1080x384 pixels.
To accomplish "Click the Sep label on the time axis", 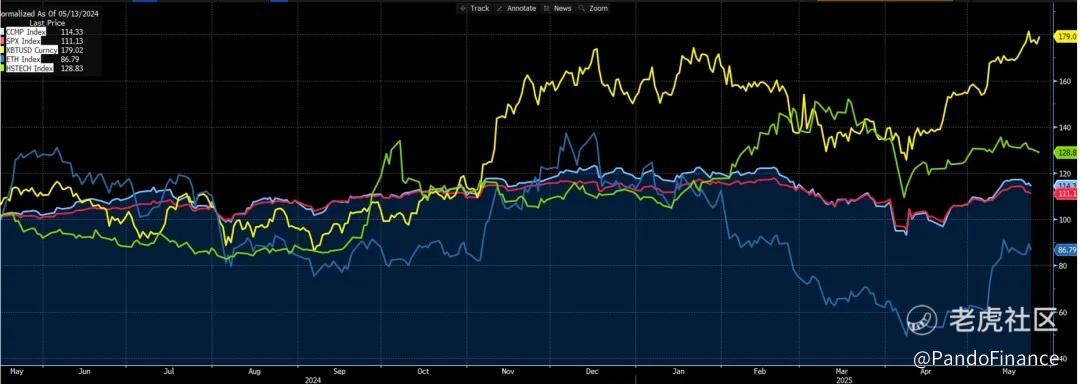I will [339, 371].
